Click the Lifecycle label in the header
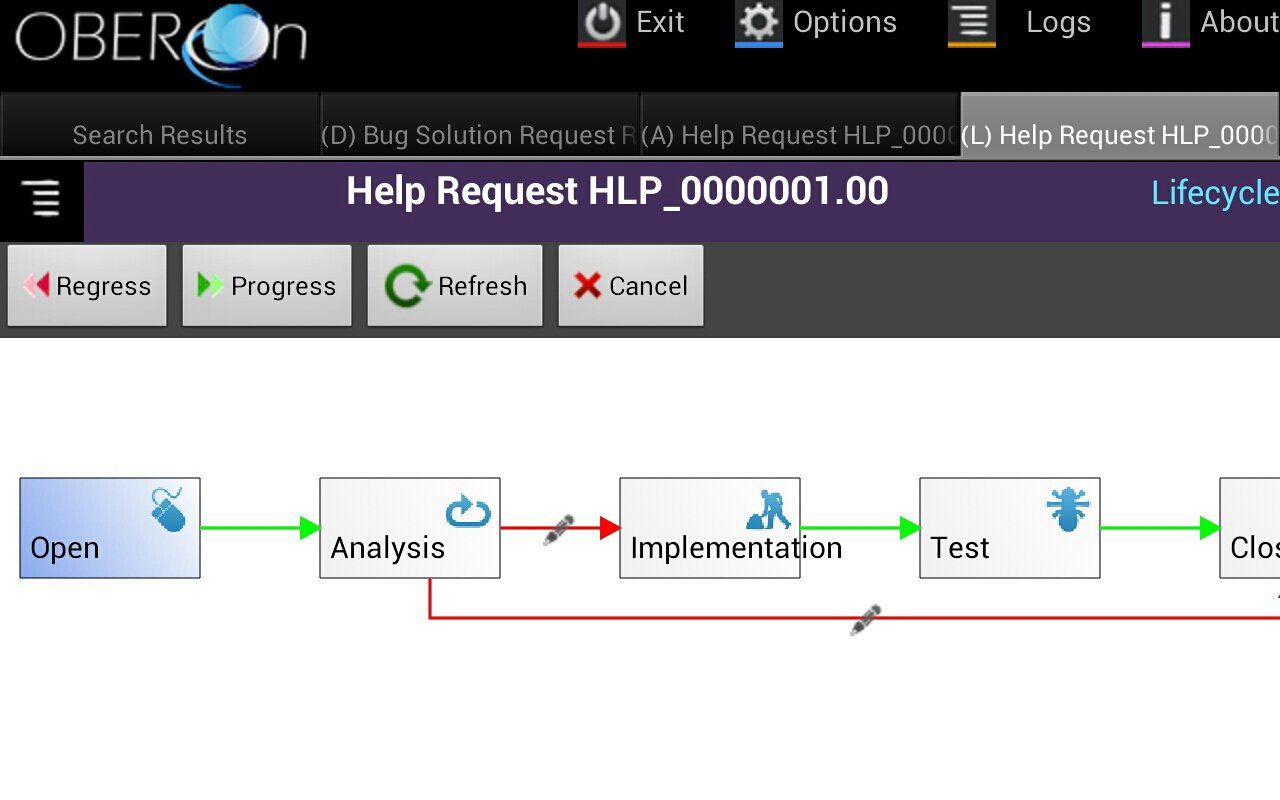1280x800 pixels. [1215, 193]
